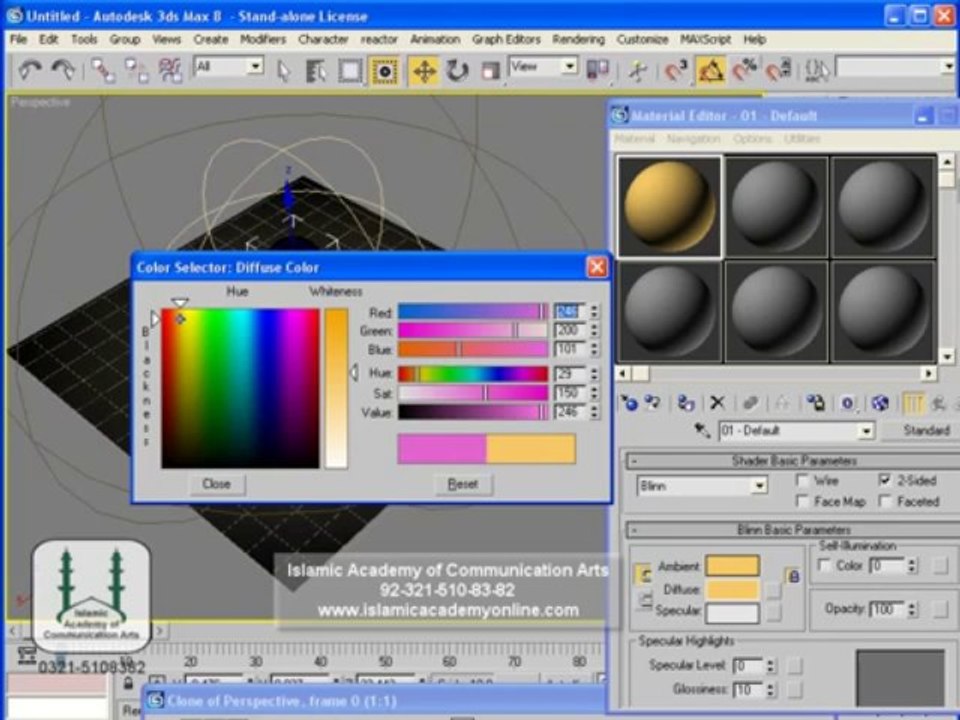Click the Opacity map button
Image resolution: width=960 pixels, height=720 pixels.
tap(940, 609)
